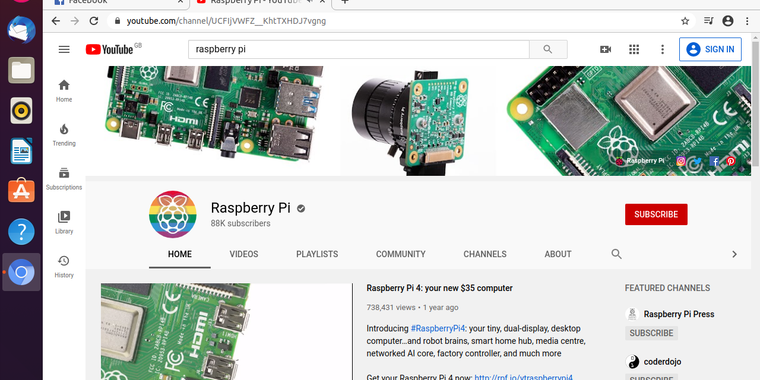760x380 pixels.
Task: Open LibreOffice Writer in dock
Action: [21, 151]
